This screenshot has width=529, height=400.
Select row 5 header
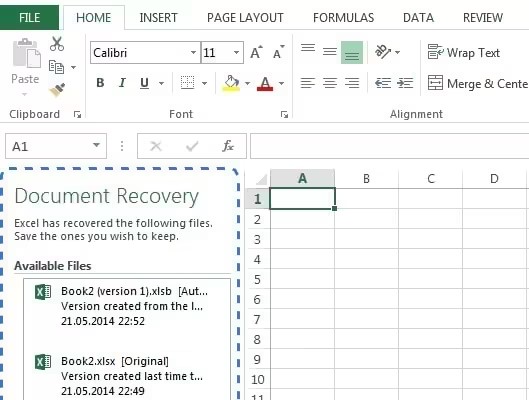pyautogui.click(x=258, y=279)
